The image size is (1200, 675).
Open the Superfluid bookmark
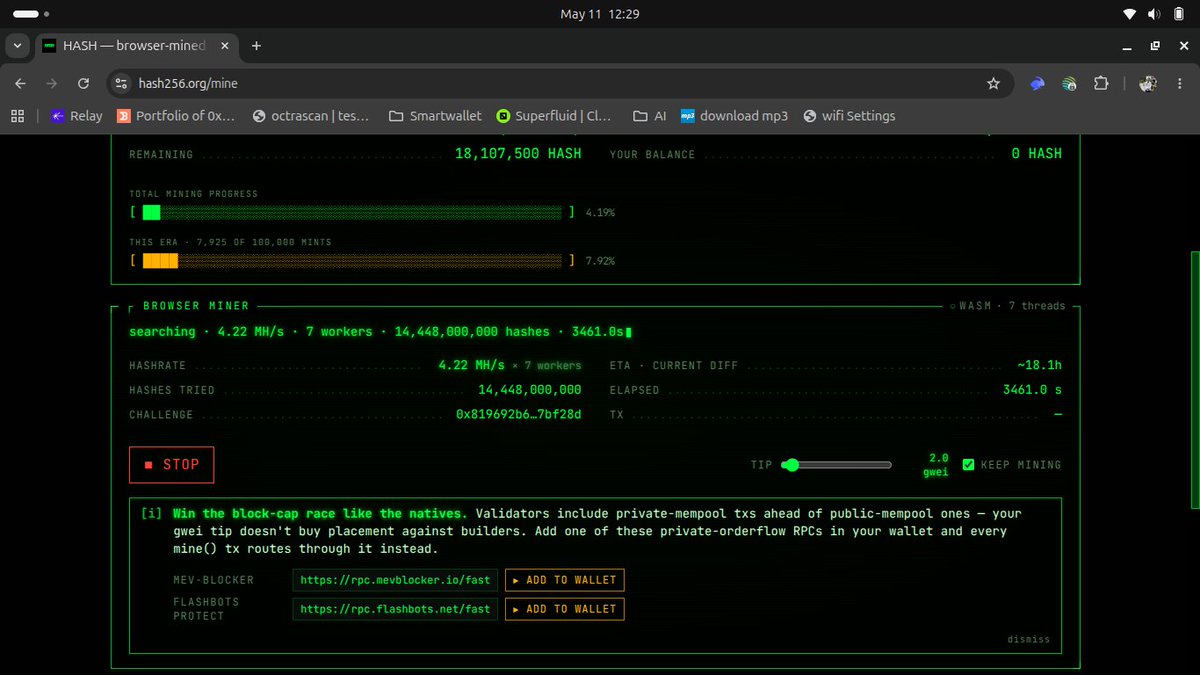click(x=553, y=116)
